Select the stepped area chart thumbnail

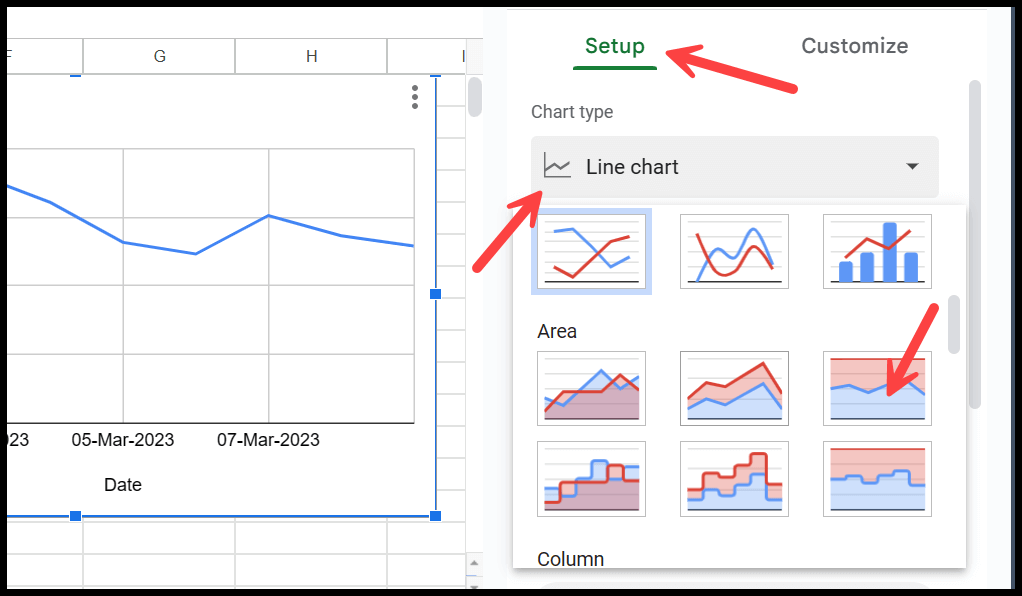[591, 479]
